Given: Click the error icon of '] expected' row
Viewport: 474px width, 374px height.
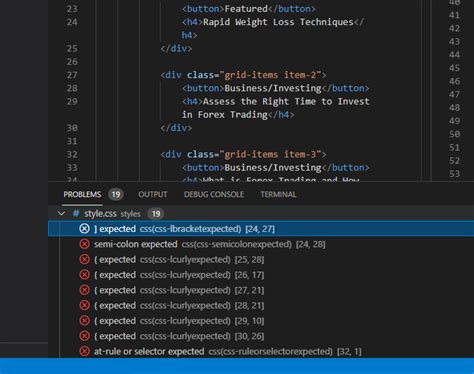Looking at the screenshot, I should coord(84,229).
